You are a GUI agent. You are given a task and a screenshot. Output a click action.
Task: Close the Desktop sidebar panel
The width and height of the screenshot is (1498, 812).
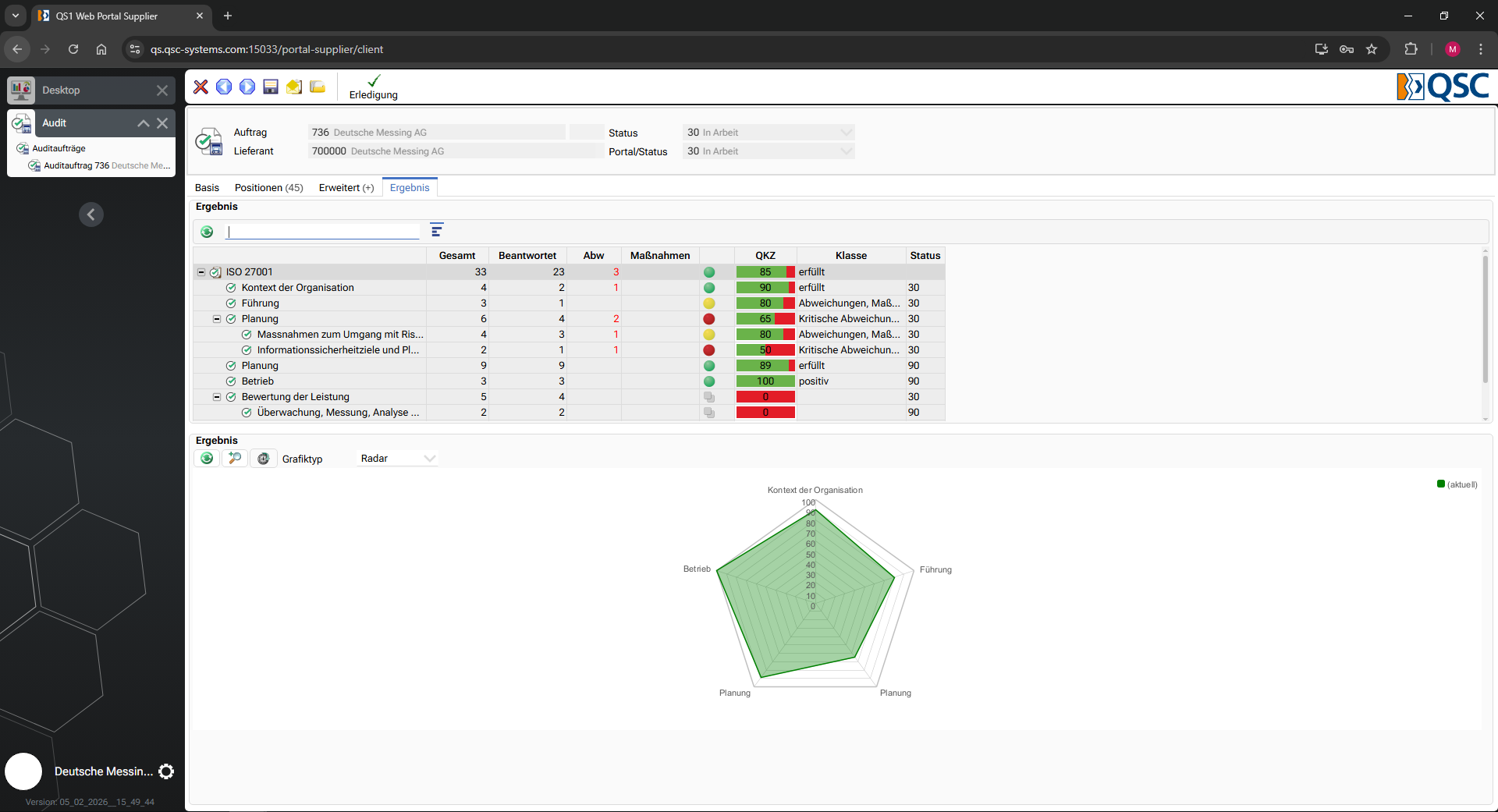pos(162,90)
